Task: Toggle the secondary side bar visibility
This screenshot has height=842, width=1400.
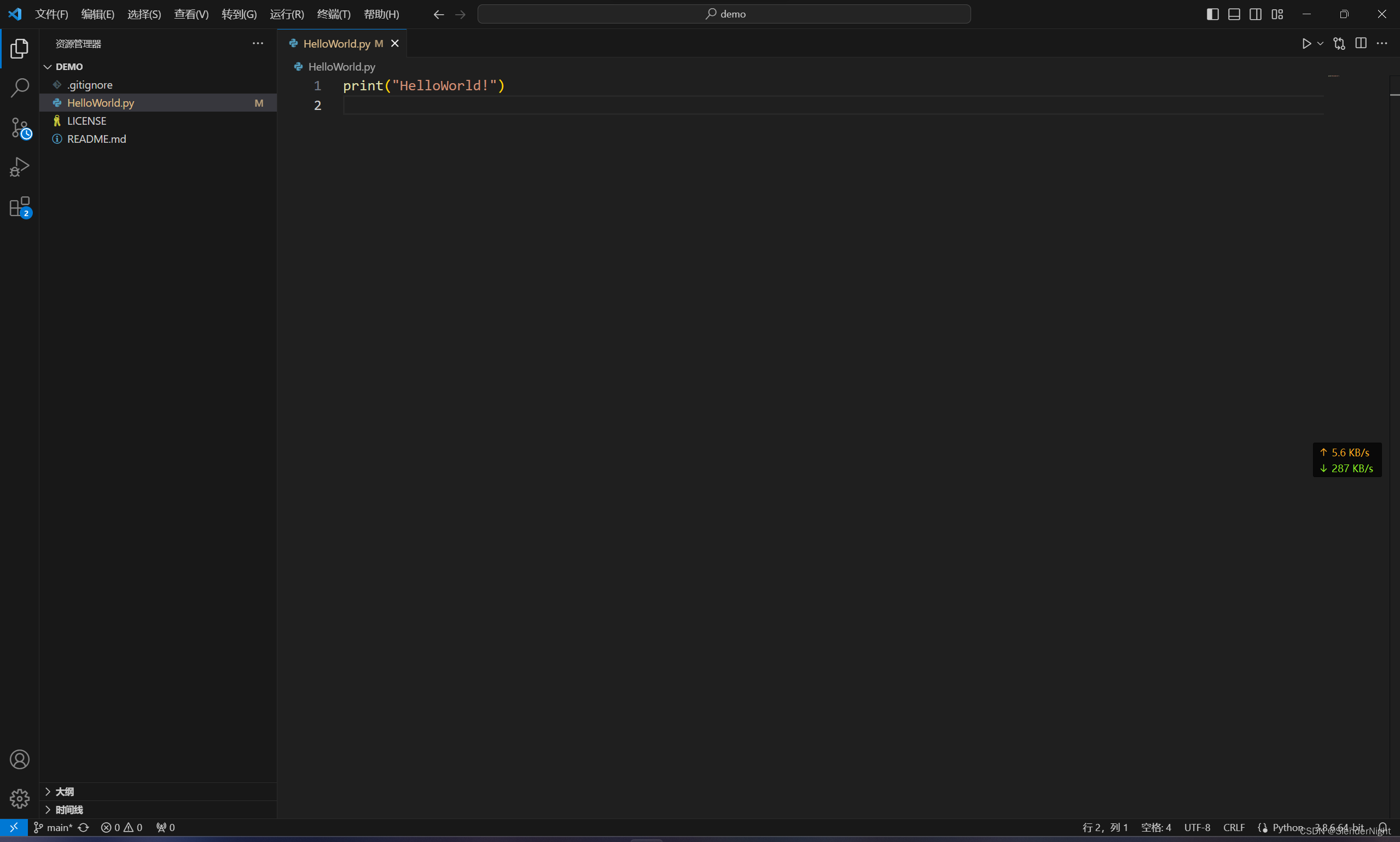Action: point(1256,14)
